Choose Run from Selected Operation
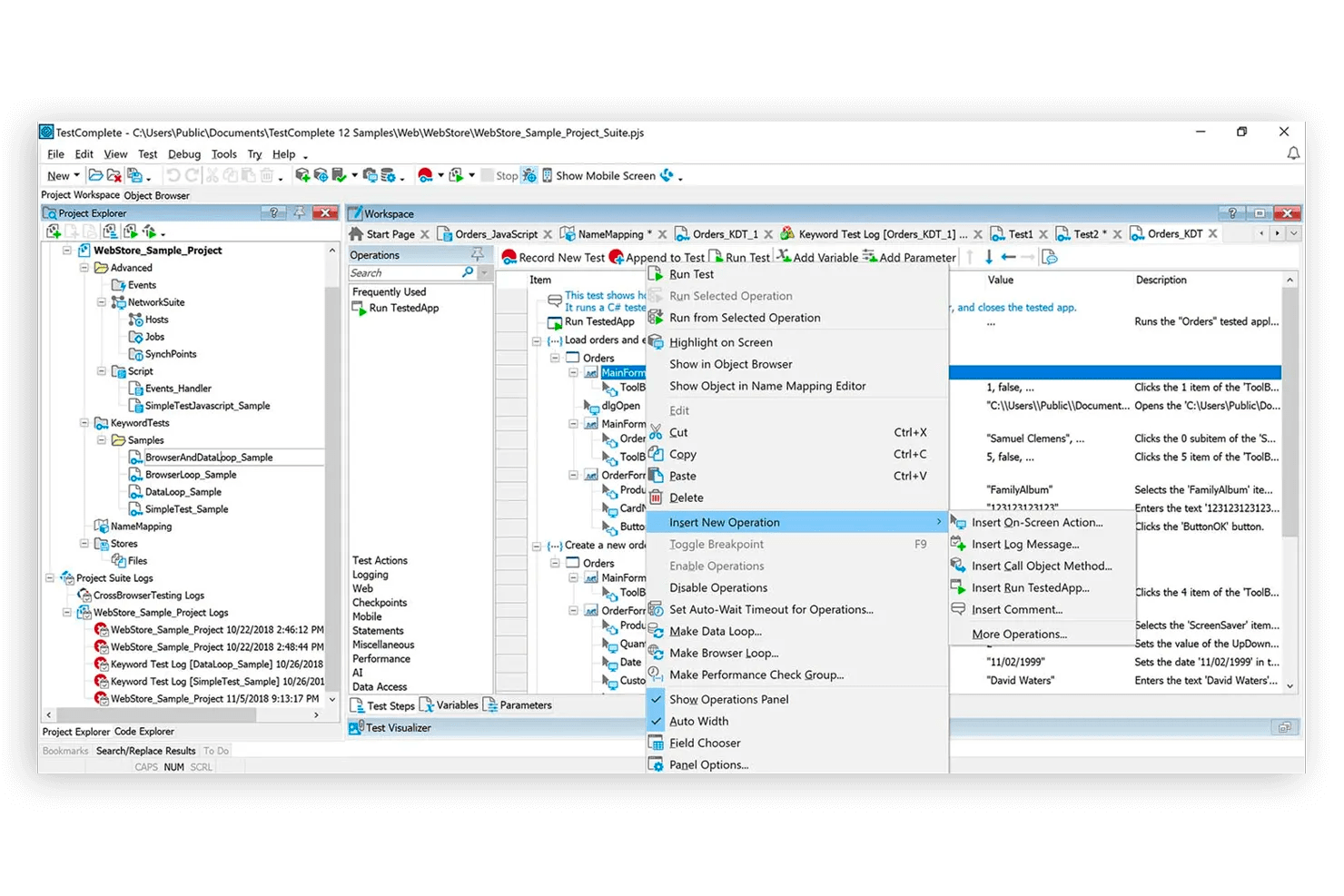The image size is (1344, 896). point(745,317)
